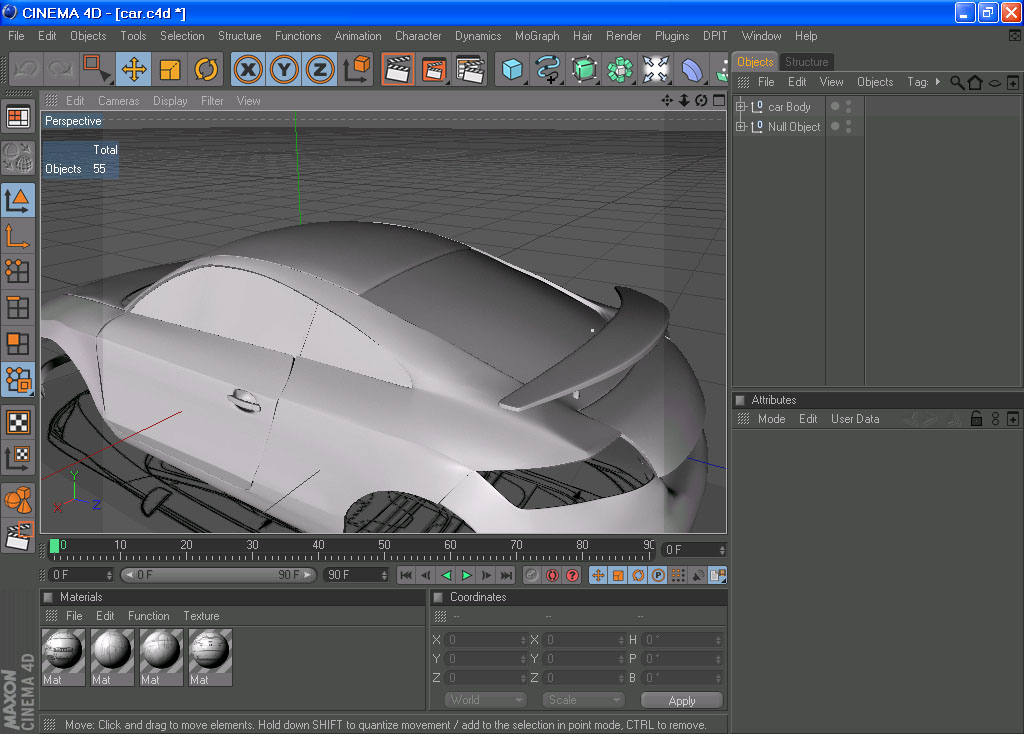Switch to Polygons mode in left palette

pyautogui.click(x=18, y=343)
